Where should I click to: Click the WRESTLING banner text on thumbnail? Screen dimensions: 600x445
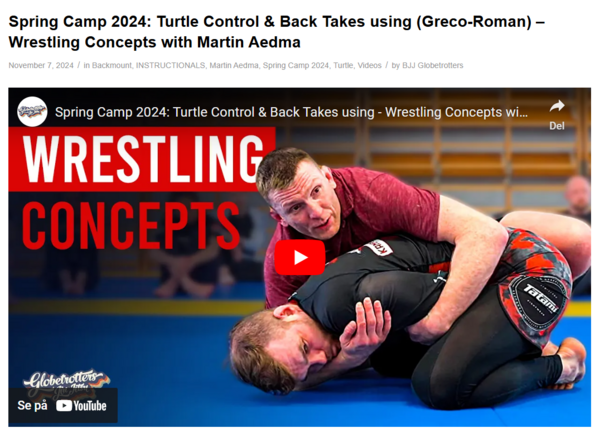[x=143, y=159]
